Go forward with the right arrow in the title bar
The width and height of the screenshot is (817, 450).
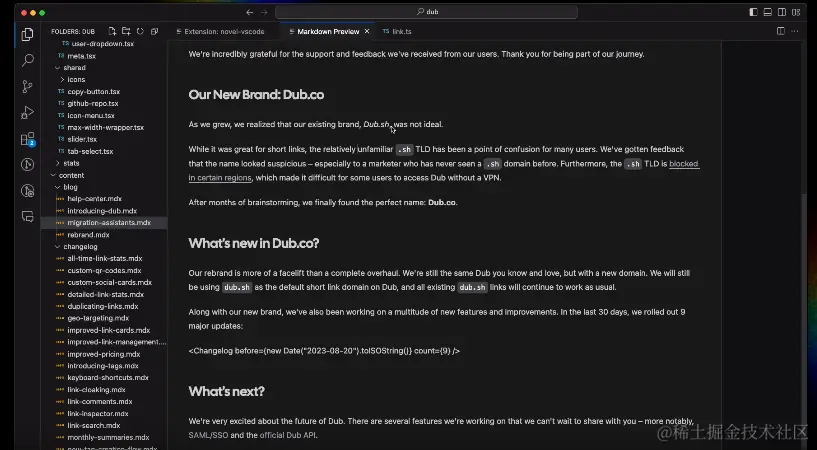264,12
